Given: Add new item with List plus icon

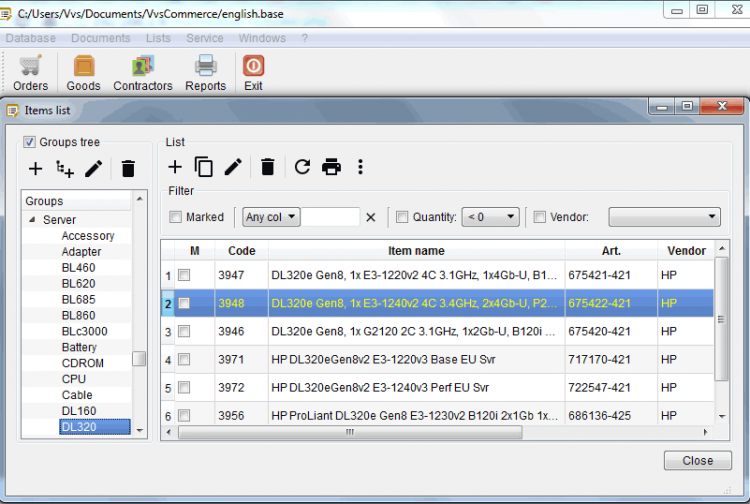Looking at the screenshot, I should pyautogui.click(x=175, y=167).
